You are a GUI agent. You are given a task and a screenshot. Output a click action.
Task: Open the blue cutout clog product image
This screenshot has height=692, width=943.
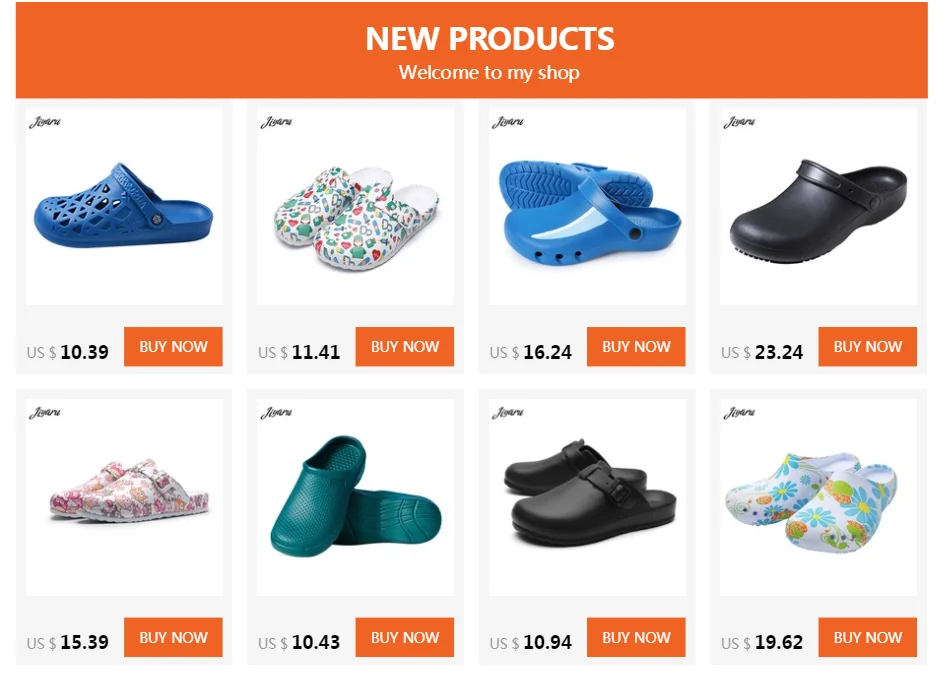point(124,206)
